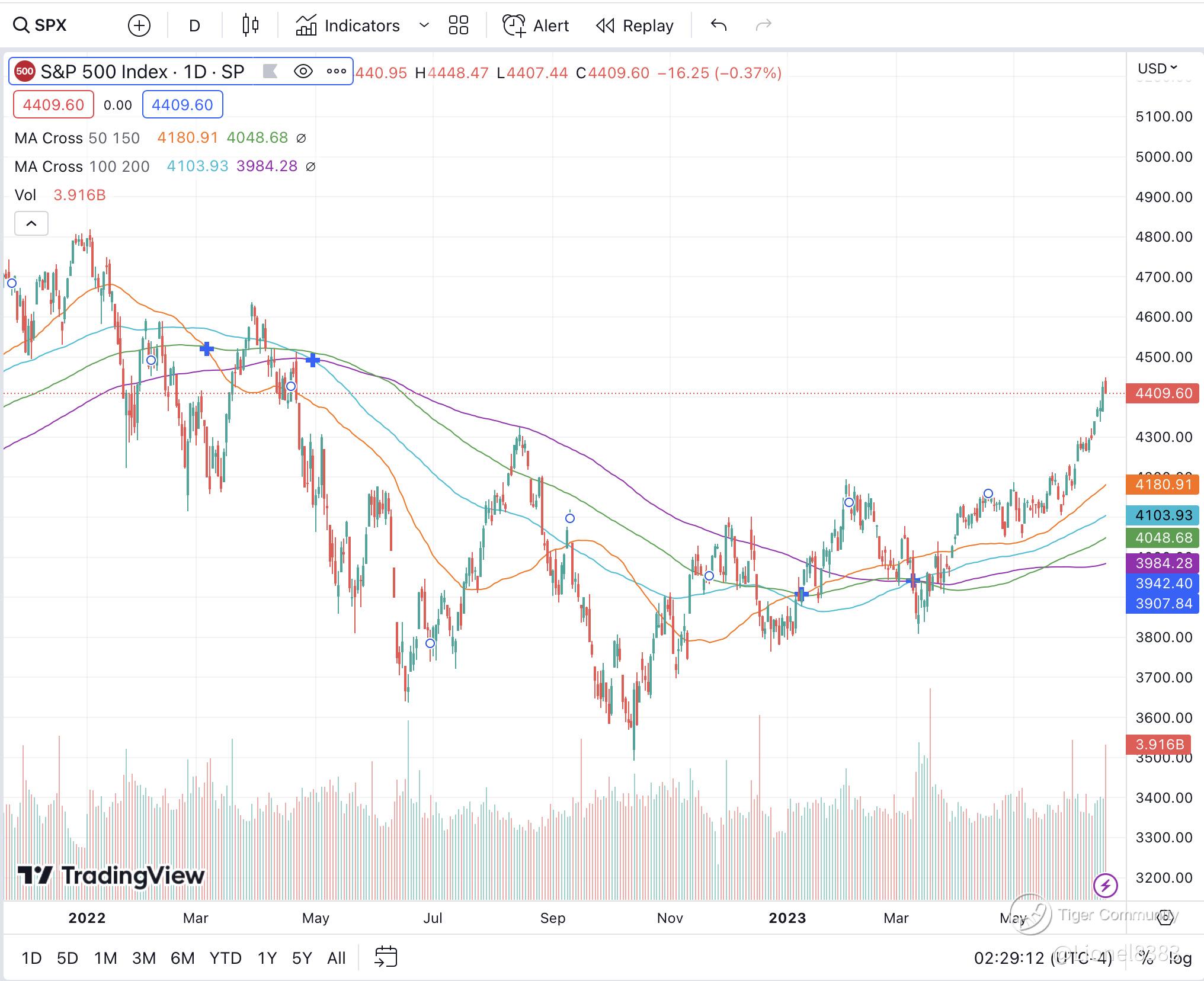Open the Indicators menu
The image size is (1204, 981).
348,25
